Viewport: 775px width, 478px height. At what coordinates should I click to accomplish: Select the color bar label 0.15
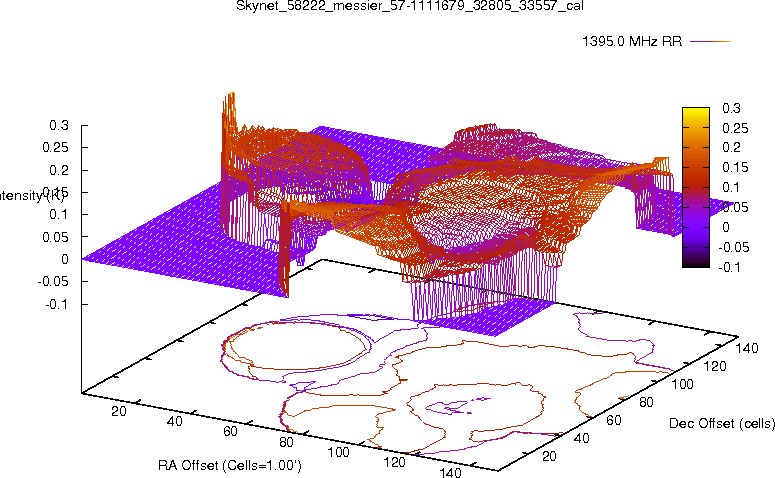[735, 168]
